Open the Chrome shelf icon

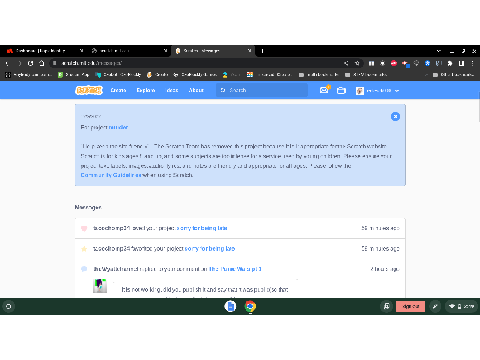[x=250, y=306]
